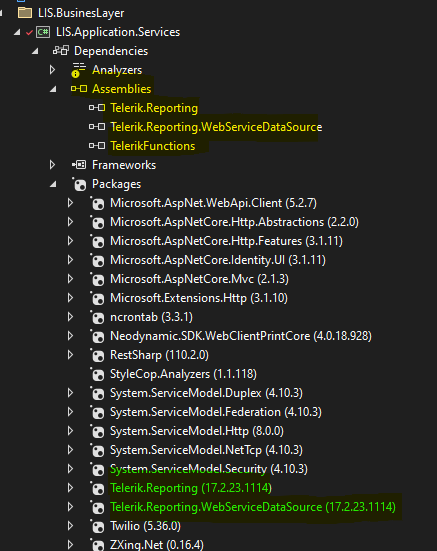Expand the Telerik.Reporting (17.2.23.1114) package
Viewport: 437px width, 551px height.
[70, 488]
